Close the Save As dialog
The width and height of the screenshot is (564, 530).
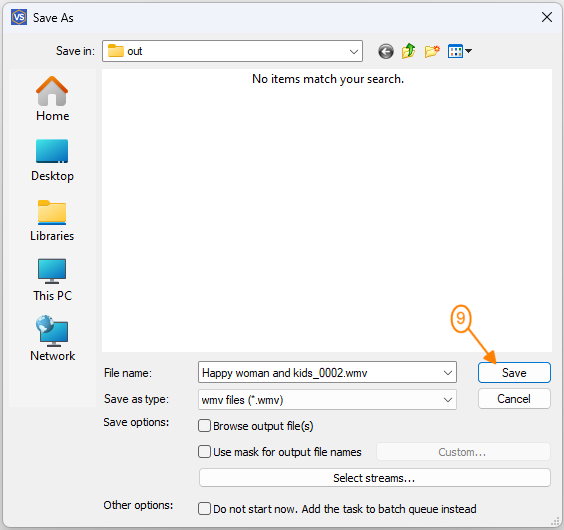(547, 17)
